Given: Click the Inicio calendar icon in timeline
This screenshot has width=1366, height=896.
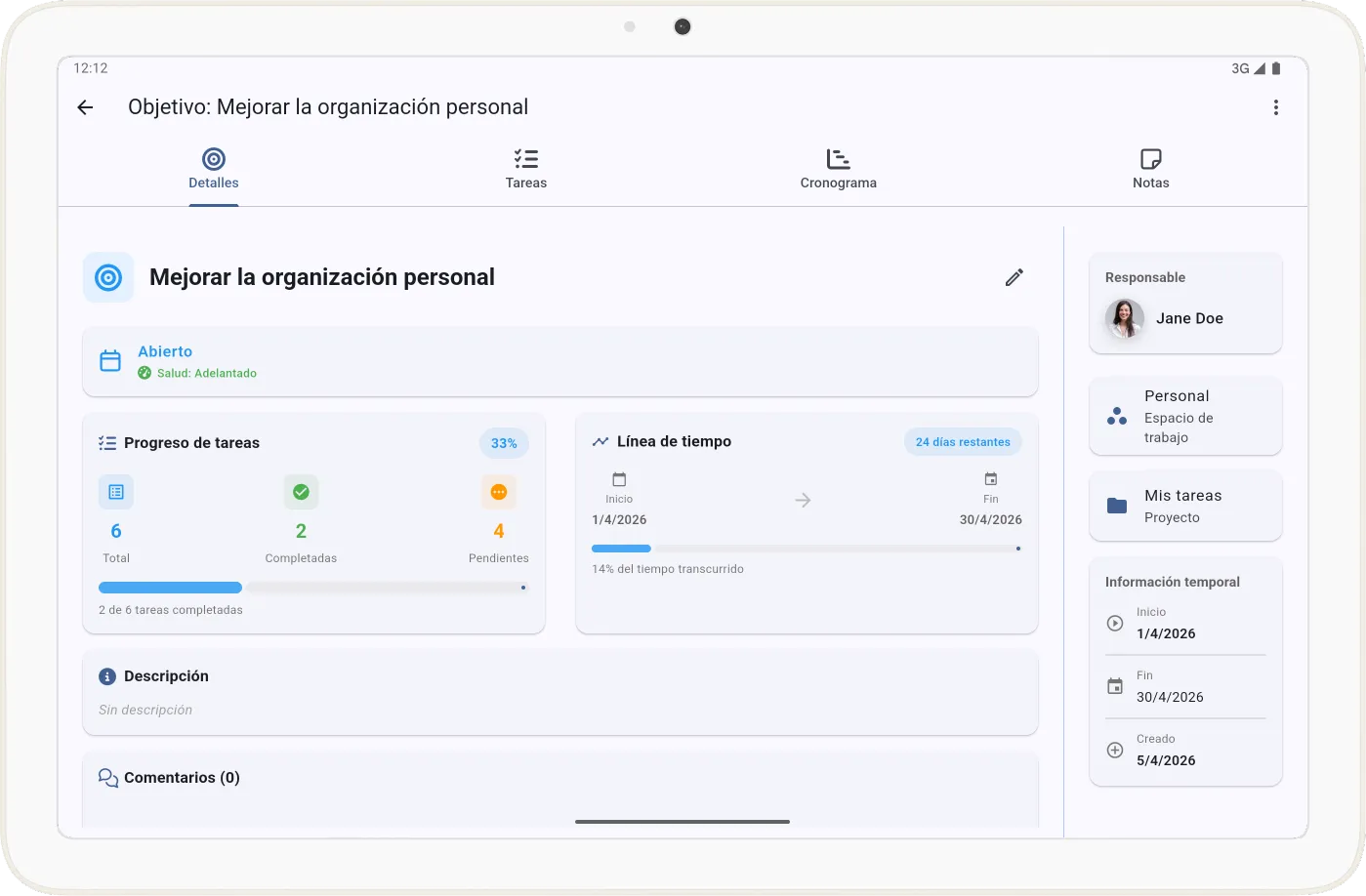Looking at the screenshot, I should [x=619, y=479].
